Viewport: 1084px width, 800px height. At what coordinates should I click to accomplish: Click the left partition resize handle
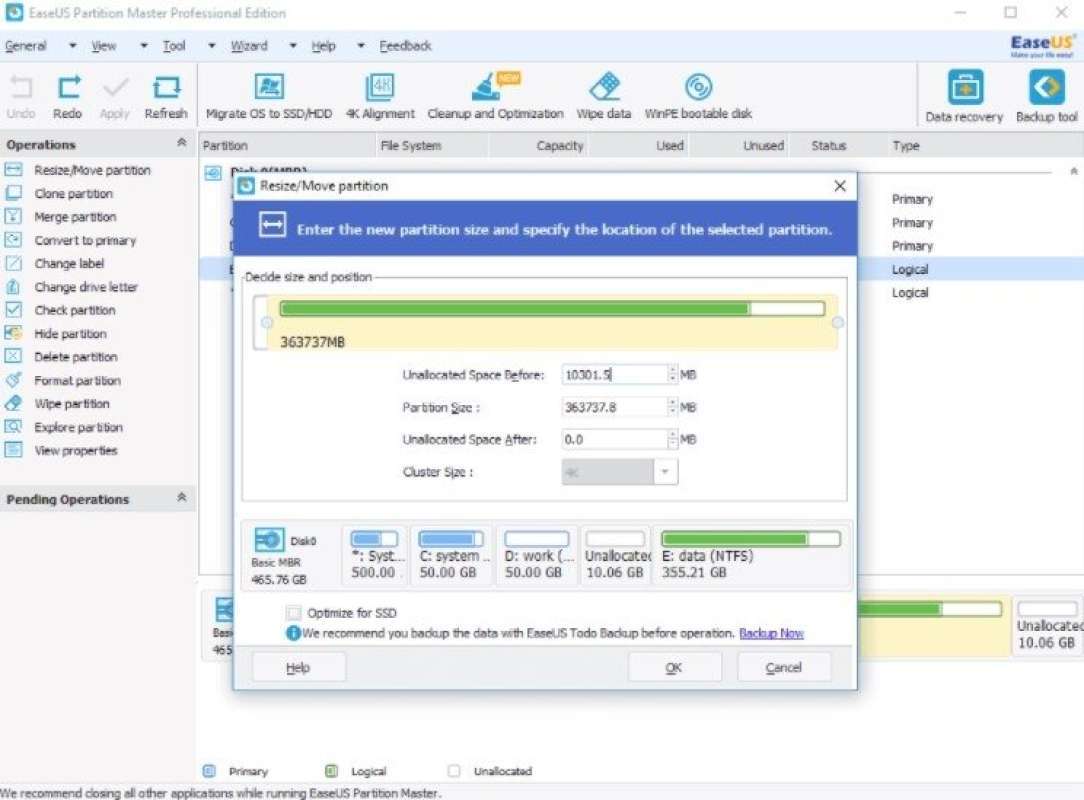pyautogui.click(x=267, y=322)
